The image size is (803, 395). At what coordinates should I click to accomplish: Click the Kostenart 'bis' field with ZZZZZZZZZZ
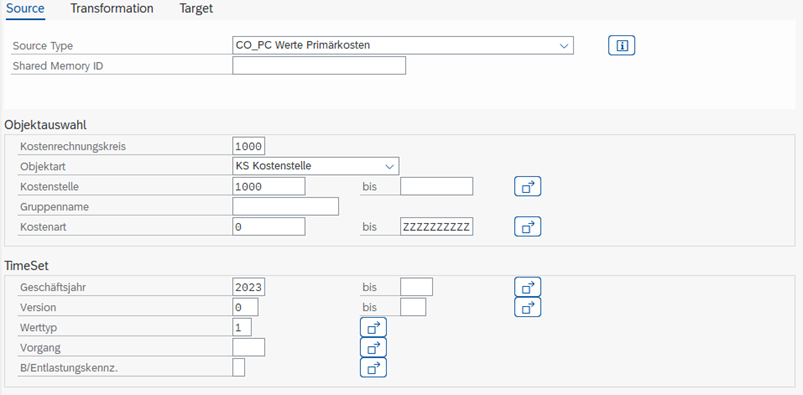pyautogui.click(x=436, y=226)
